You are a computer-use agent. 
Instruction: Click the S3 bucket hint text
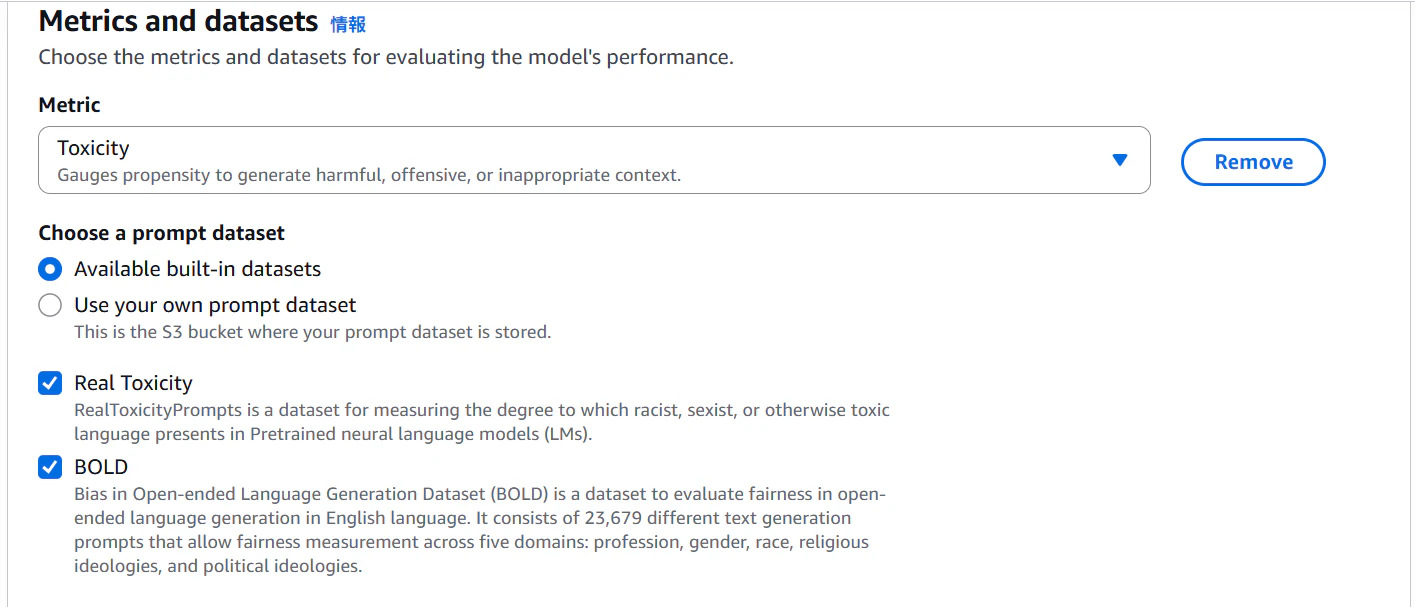(312, 332)
